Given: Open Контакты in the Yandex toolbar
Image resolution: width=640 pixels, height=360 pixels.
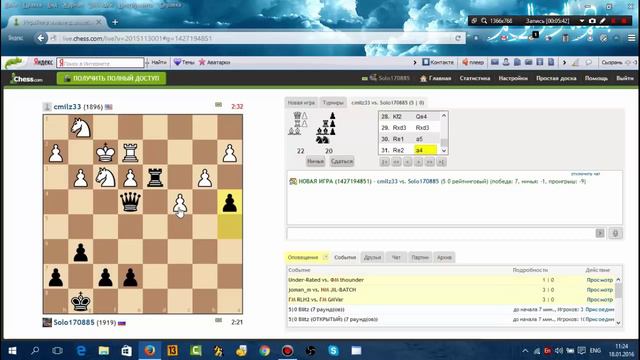Looking at the screenshot, I should pos(438,62).
